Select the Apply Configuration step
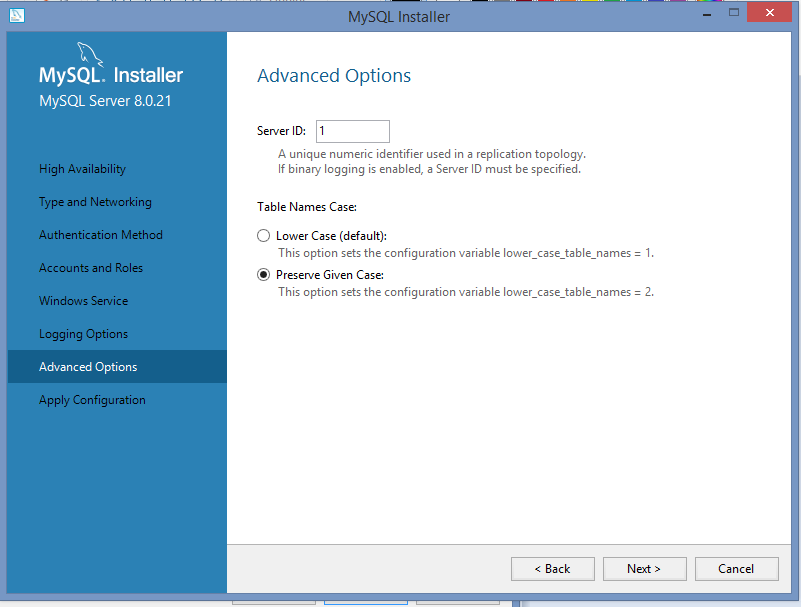The width and height of the screenshot is (801, 607). click(x=91, y=399)
